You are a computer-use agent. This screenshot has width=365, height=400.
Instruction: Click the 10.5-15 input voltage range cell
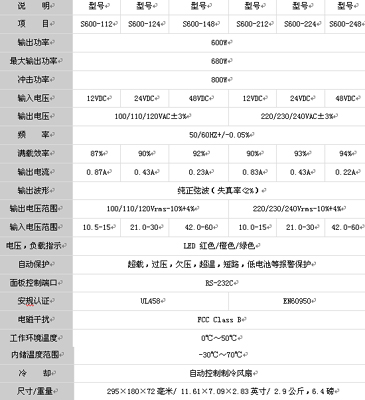click(x=97, y=227)
